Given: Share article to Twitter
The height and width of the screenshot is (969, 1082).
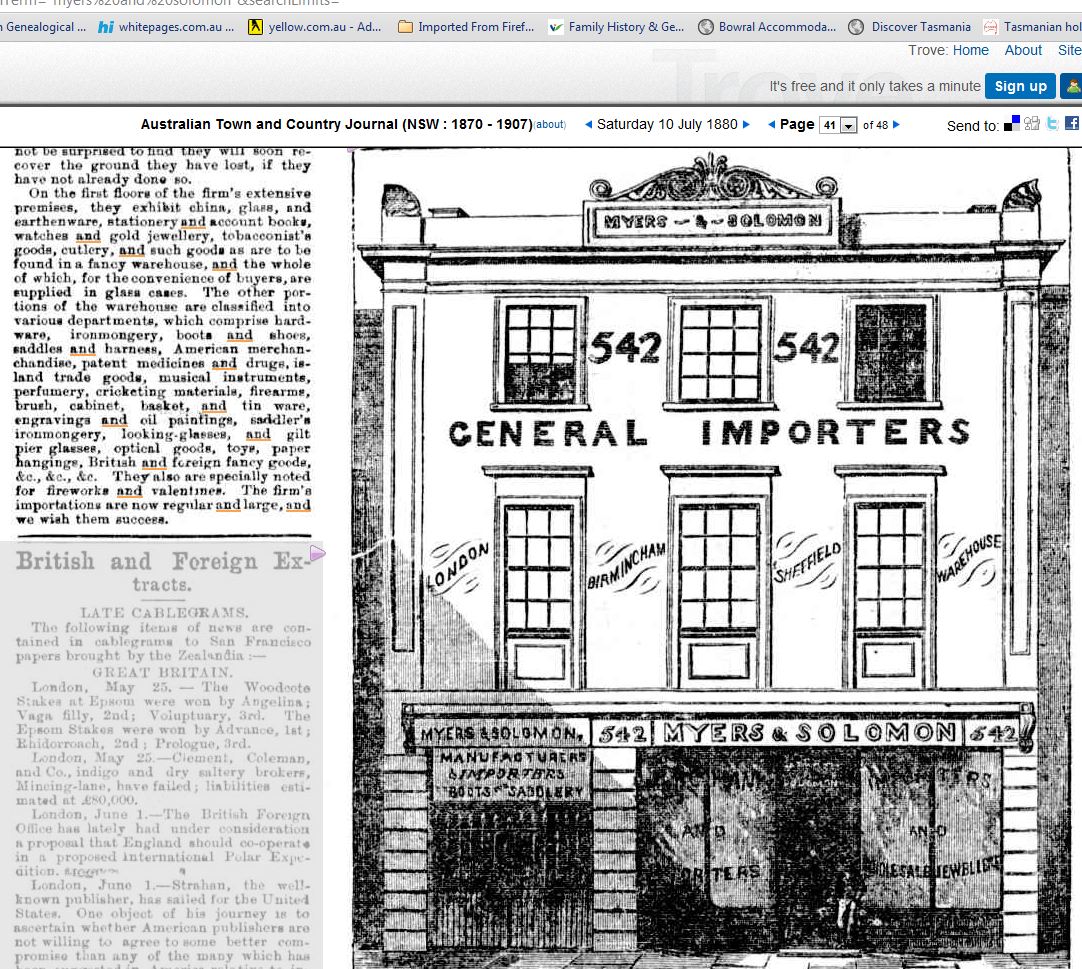Looking at the screenshot, I should tap(1052, 124).
